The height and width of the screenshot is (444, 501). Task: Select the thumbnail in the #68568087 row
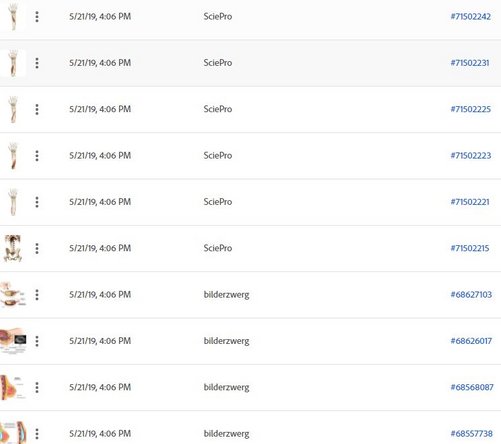13,387
